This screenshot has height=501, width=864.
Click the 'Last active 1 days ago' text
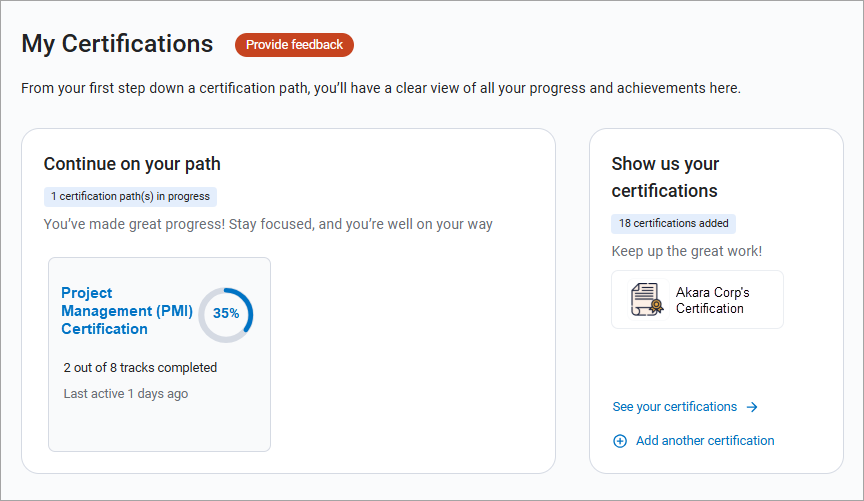click(x=126, y=394)
